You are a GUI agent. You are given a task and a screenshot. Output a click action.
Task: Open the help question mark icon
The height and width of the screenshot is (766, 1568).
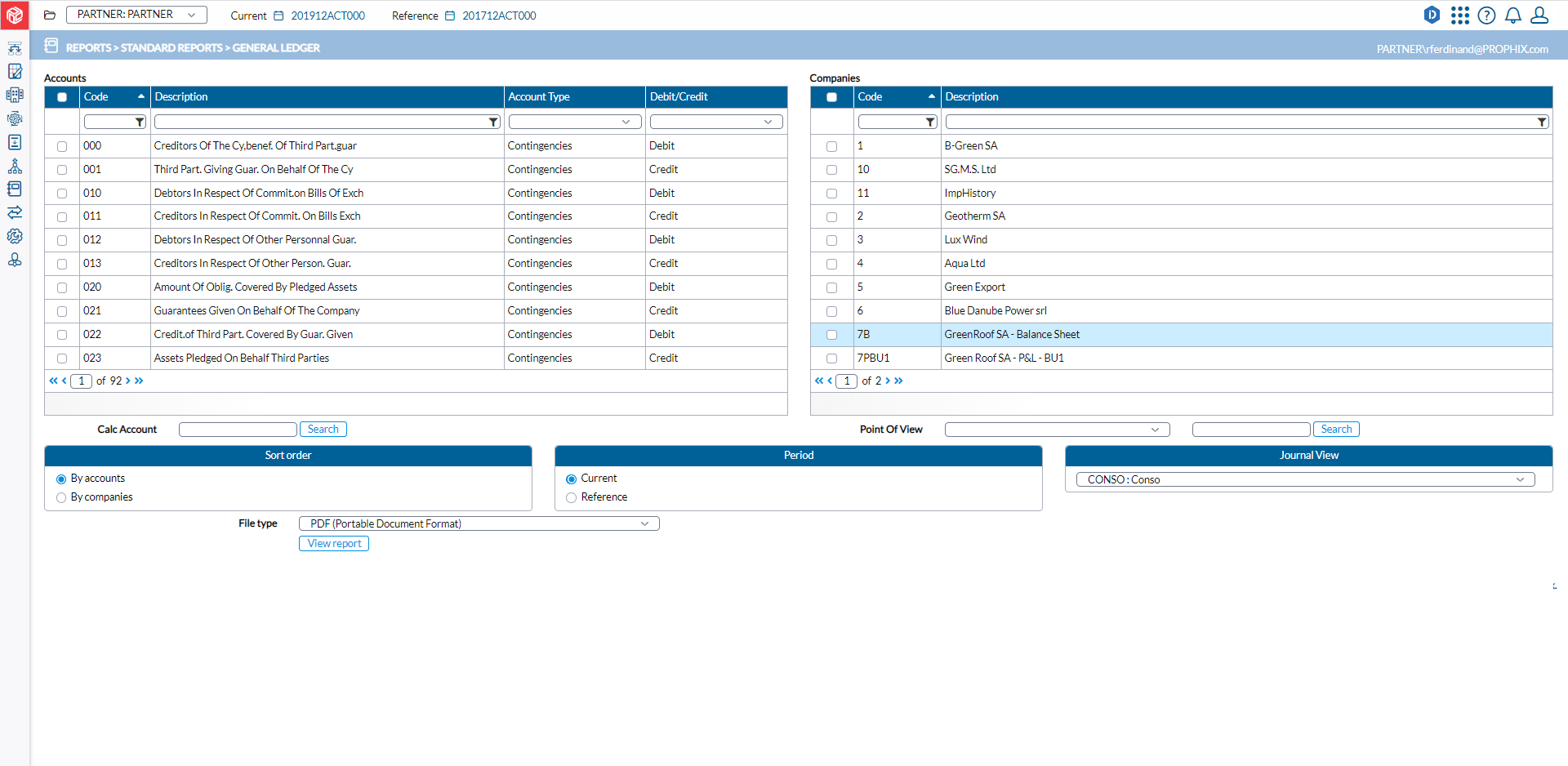(1486, 16)
